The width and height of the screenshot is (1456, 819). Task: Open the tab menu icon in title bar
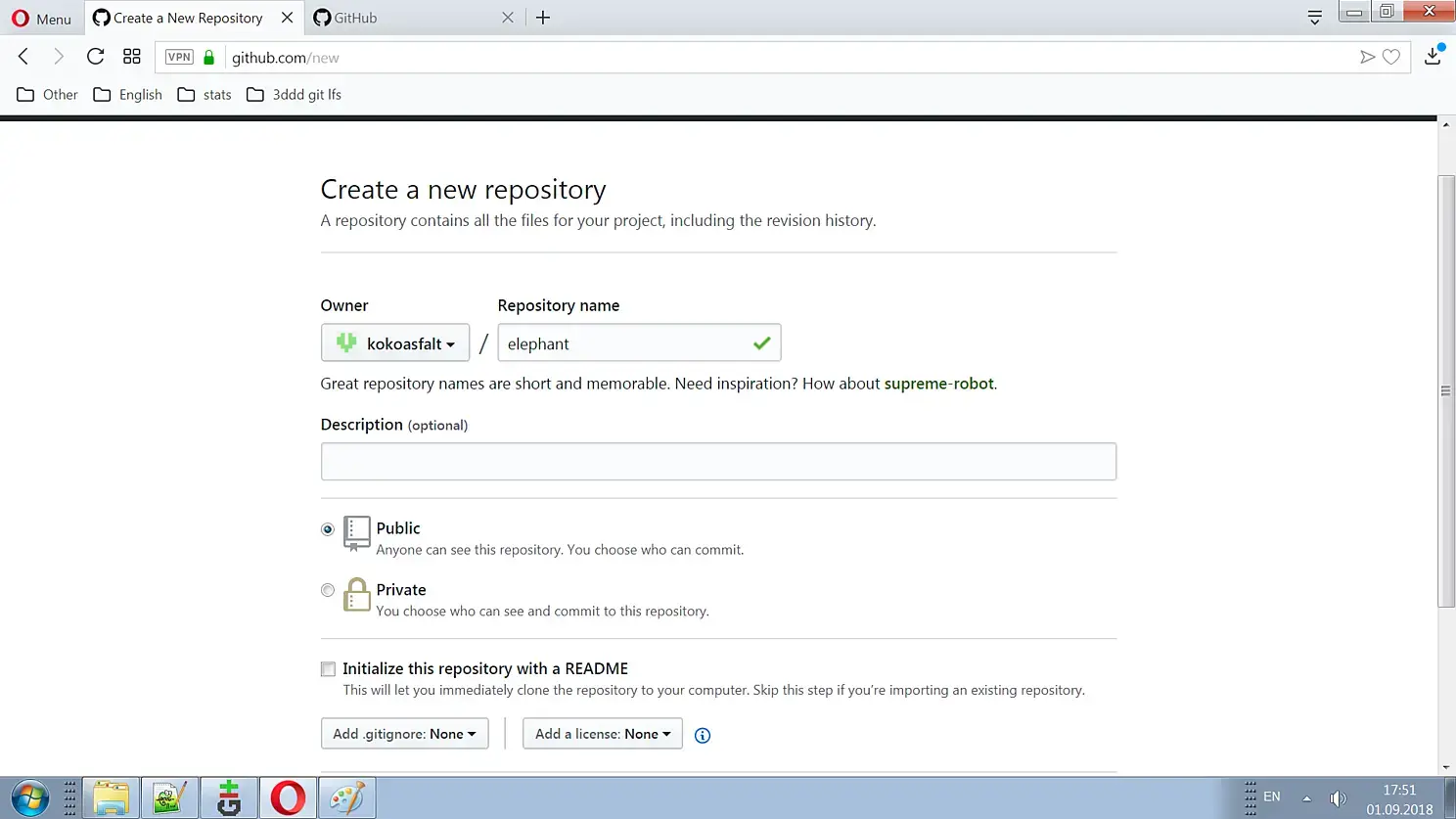point(1315,18)
